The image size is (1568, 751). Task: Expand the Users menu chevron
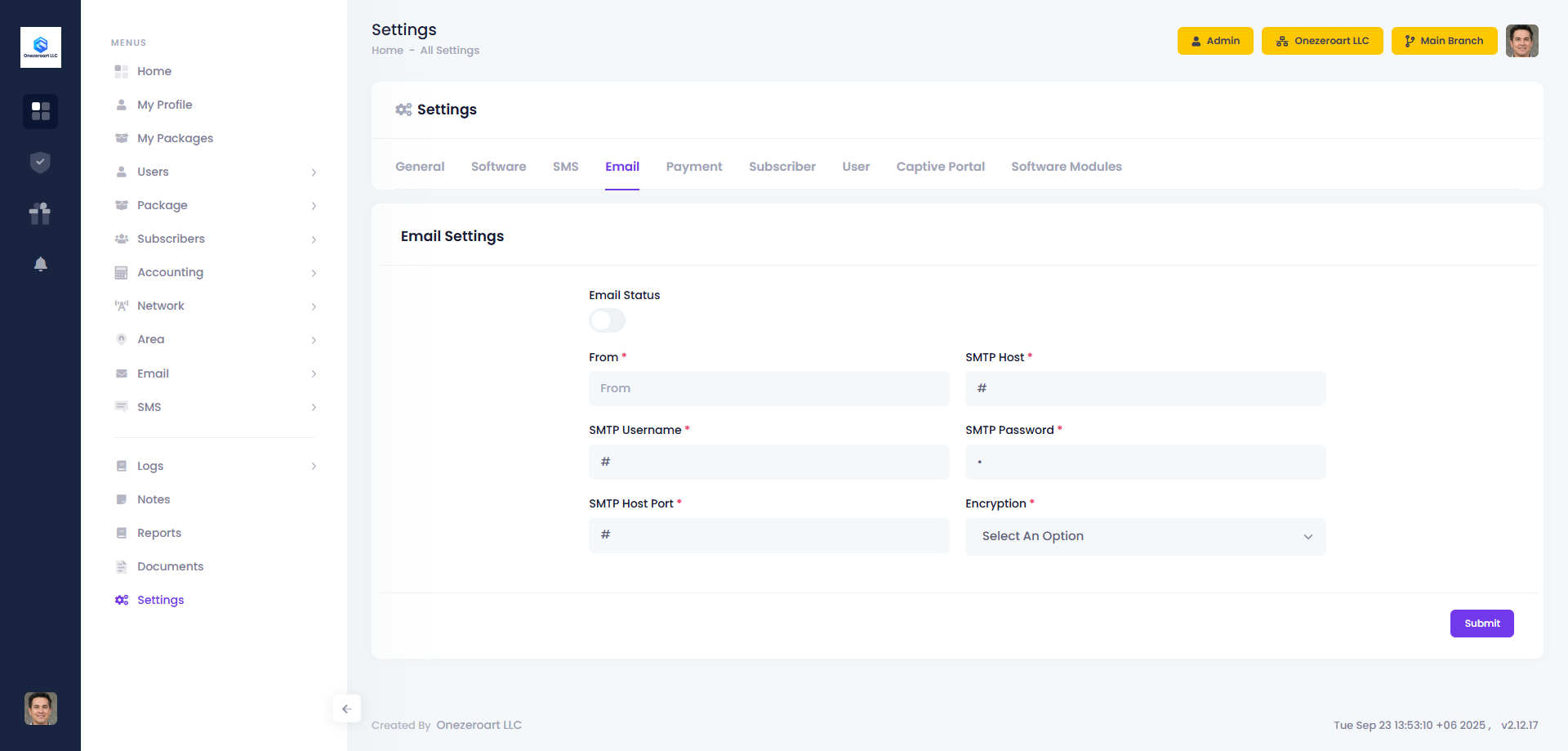pyautogui.click(x=314, y=172)
